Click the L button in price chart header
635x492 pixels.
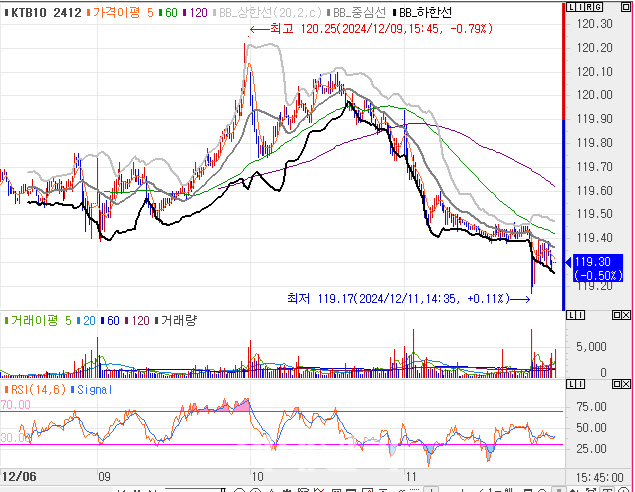click(x=570, y=7)
